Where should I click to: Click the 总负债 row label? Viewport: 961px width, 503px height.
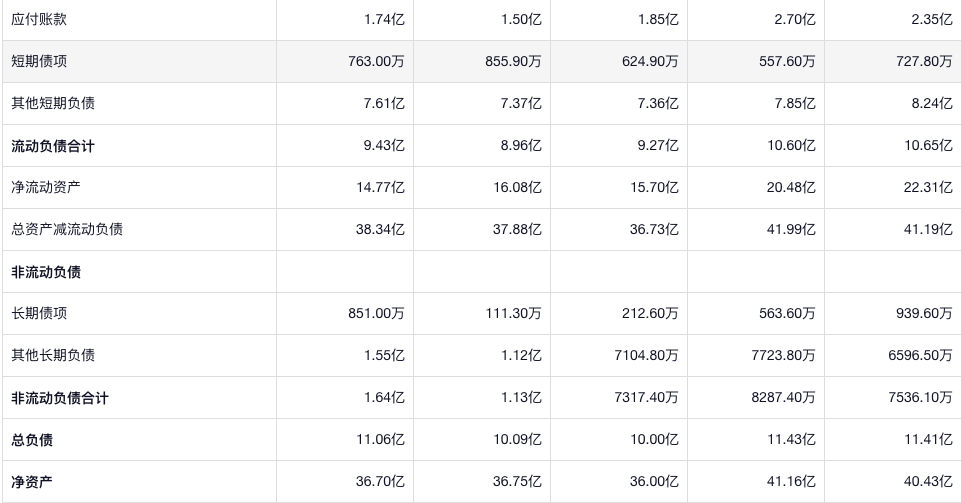point(32,440)
